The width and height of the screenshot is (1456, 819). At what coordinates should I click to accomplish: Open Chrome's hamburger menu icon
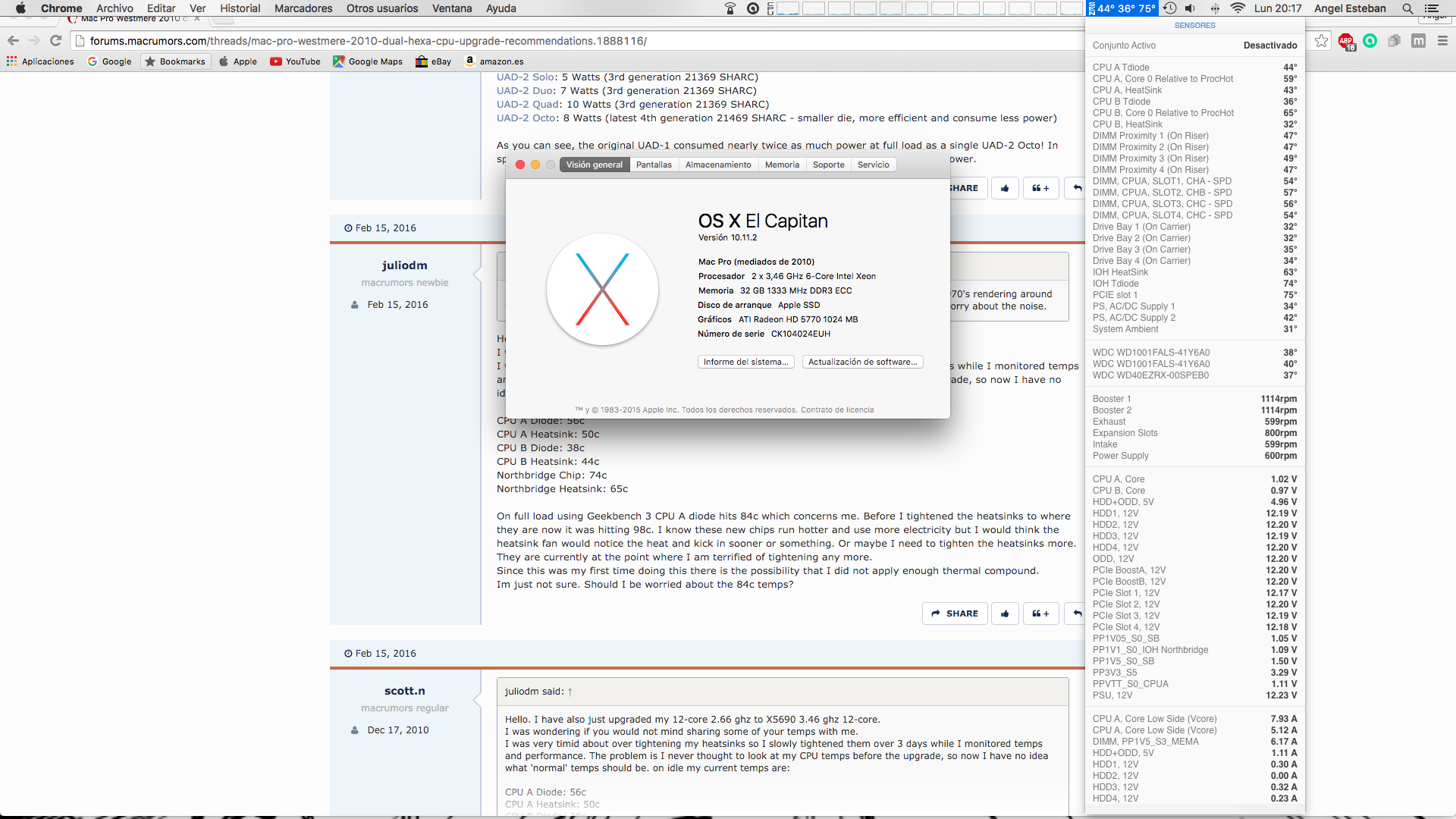pos(1442,41)
